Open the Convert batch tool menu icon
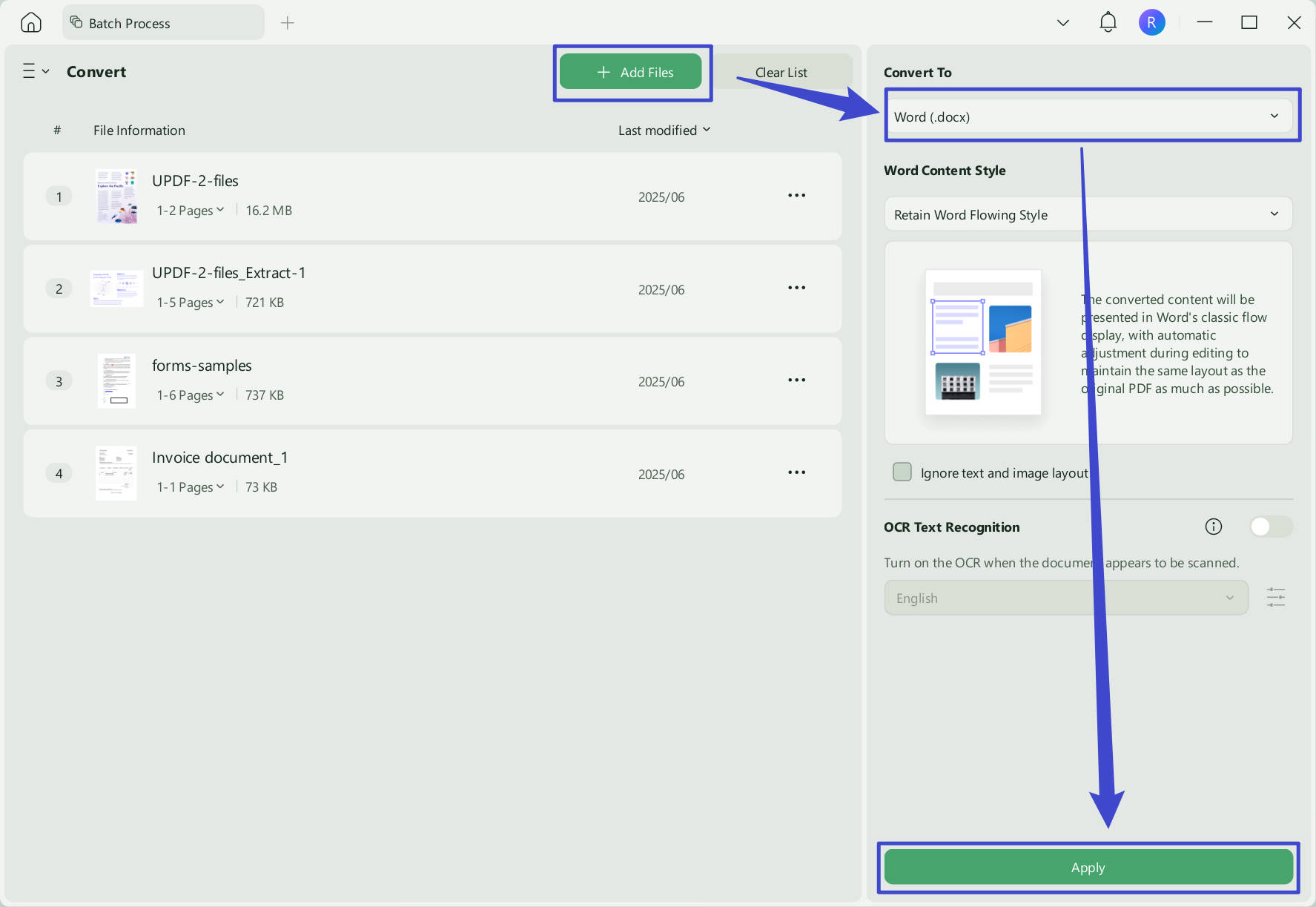This screenshot has width=1316, height=907. click(x=35, y=71)
